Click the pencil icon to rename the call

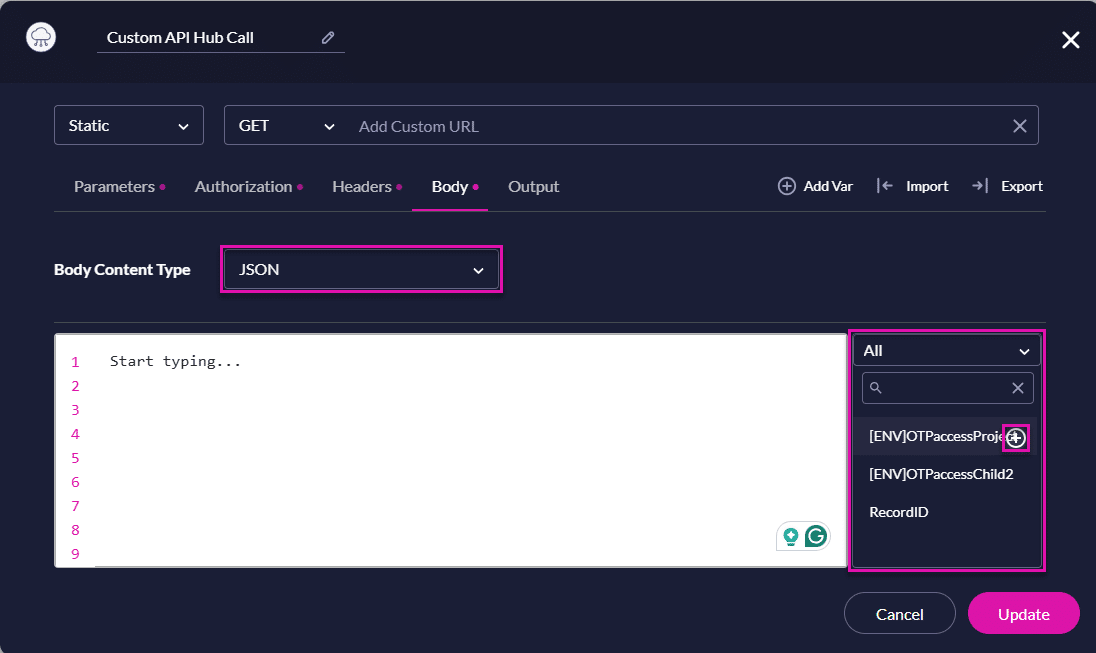tap(327, 36)
